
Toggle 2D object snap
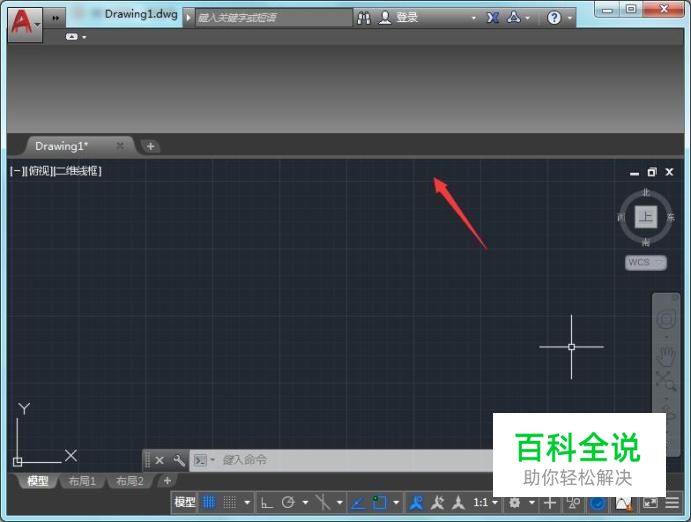point(379,503)
